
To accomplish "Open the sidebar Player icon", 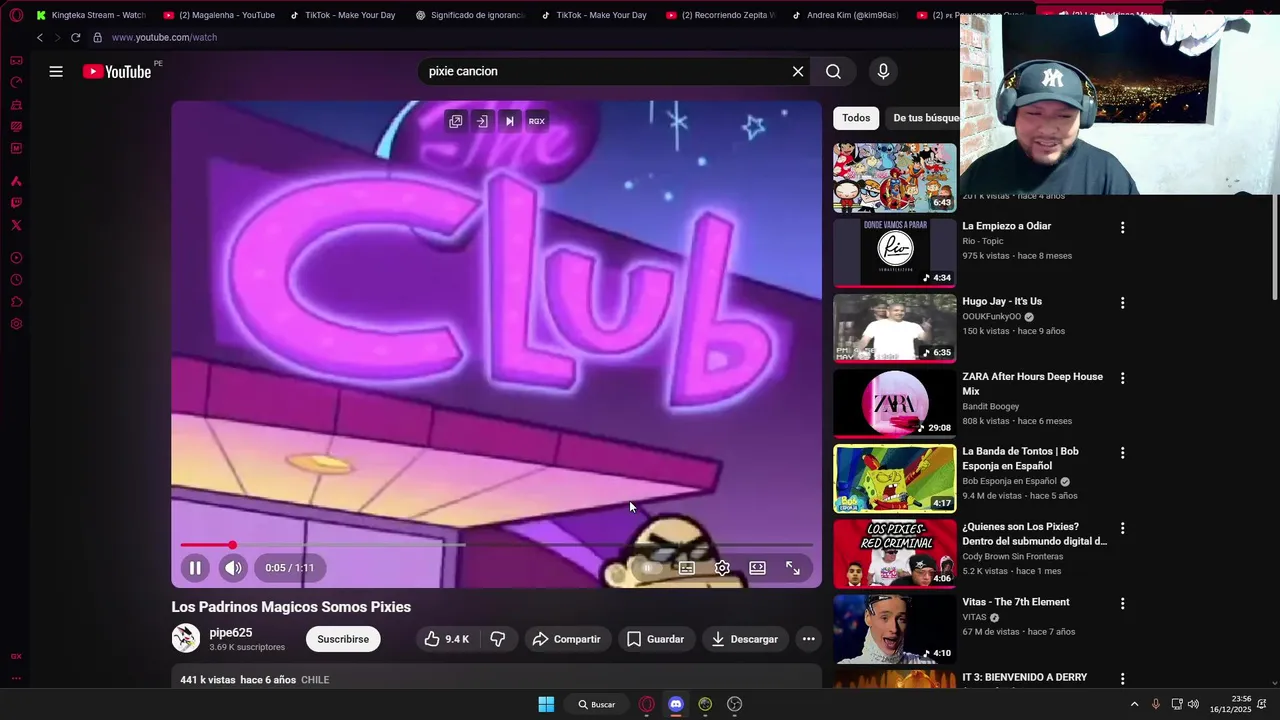I will 16,258.
